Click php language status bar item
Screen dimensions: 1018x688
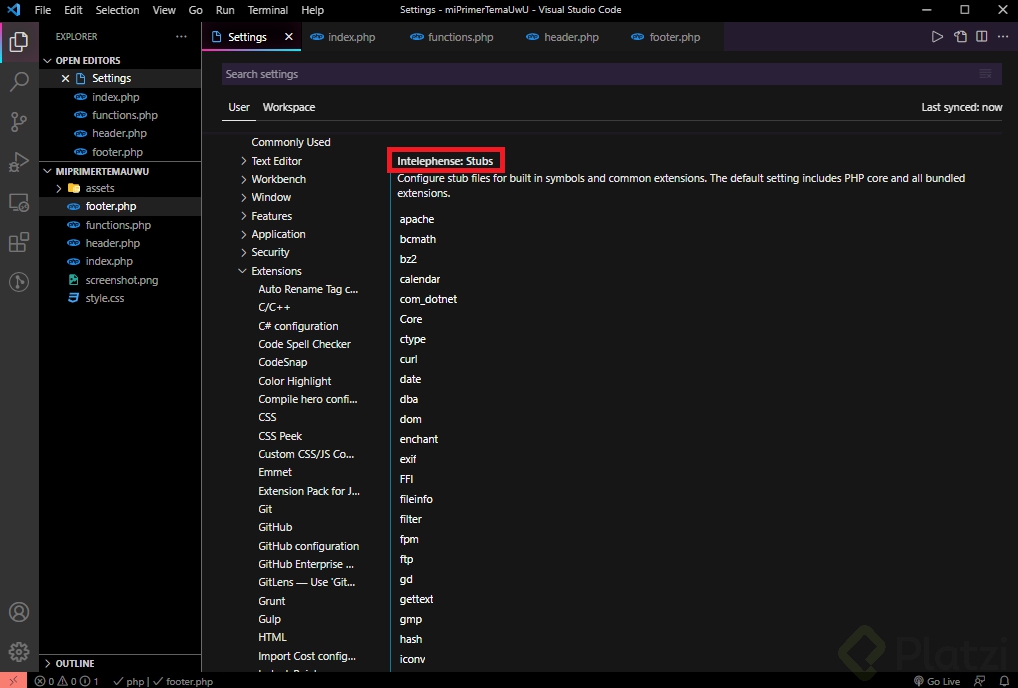point(129,682)
